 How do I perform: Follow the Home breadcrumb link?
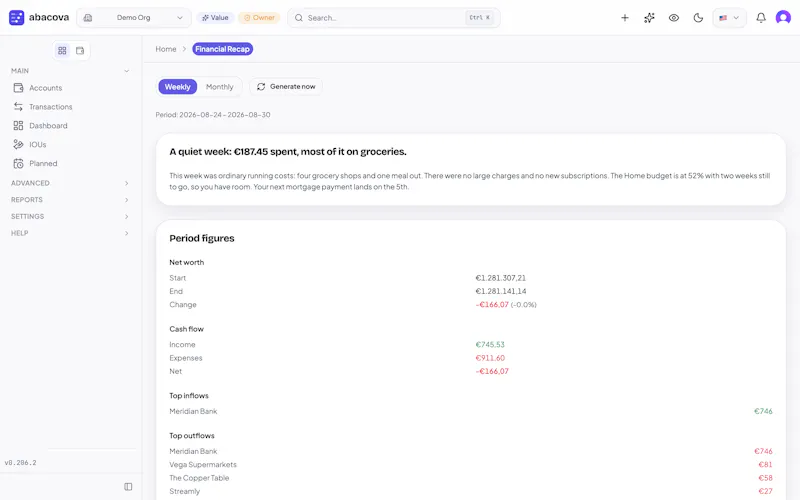166,49
